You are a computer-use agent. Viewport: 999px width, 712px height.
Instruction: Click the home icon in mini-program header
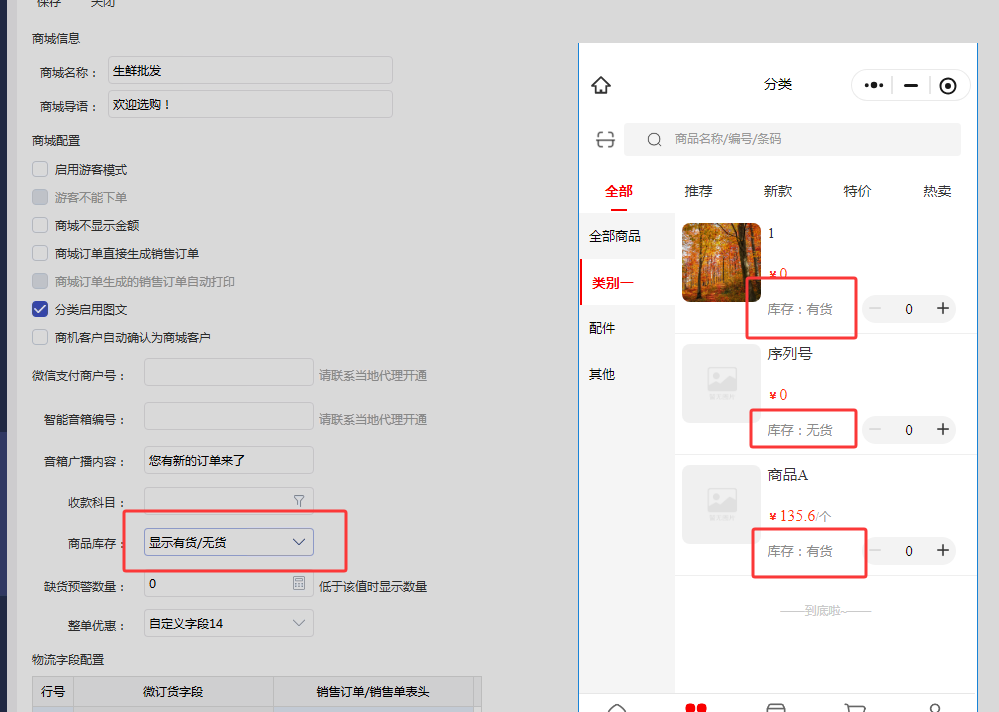tap(601, 85)
